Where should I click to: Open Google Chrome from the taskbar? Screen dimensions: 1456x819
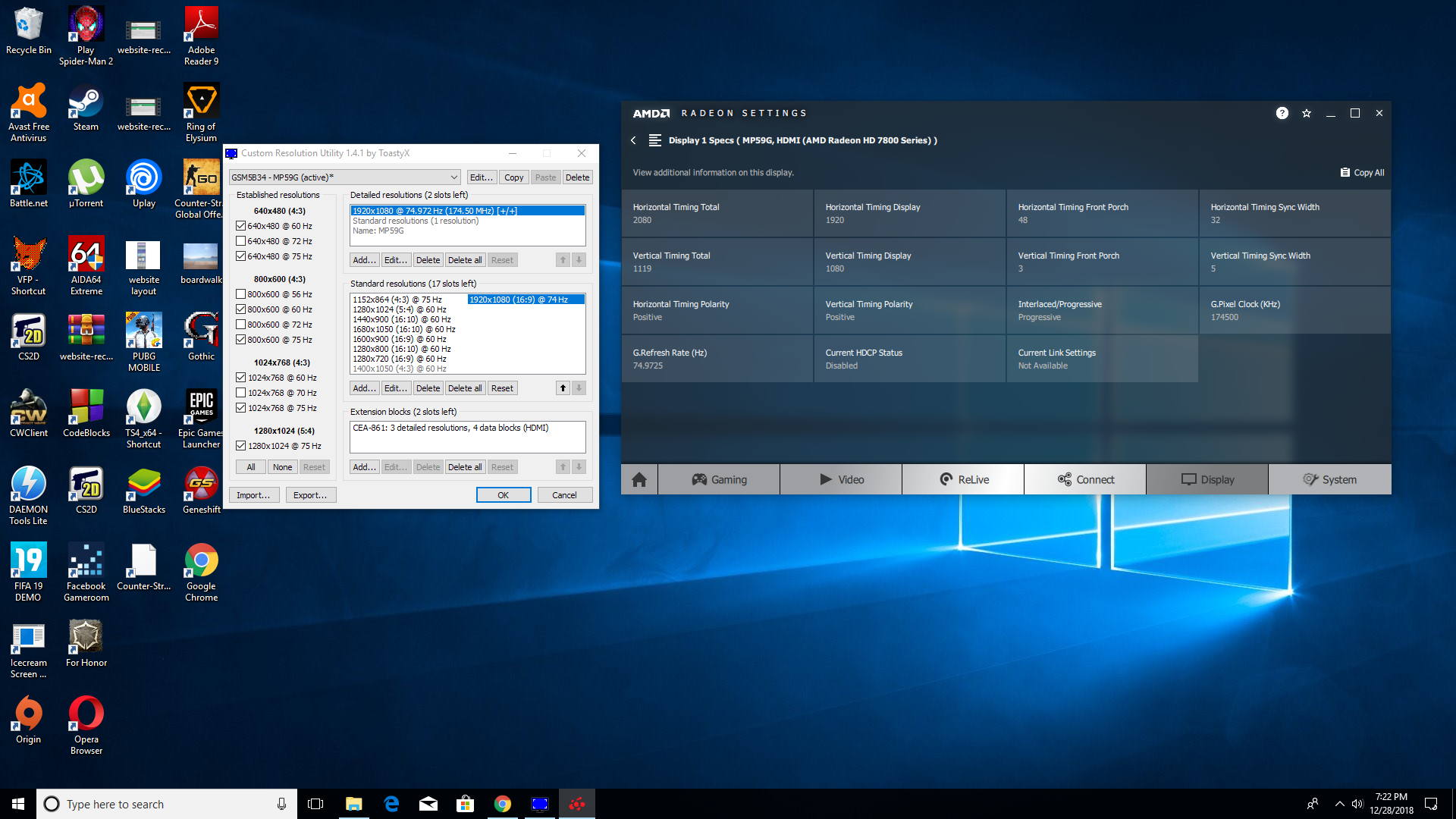(502, 804)
